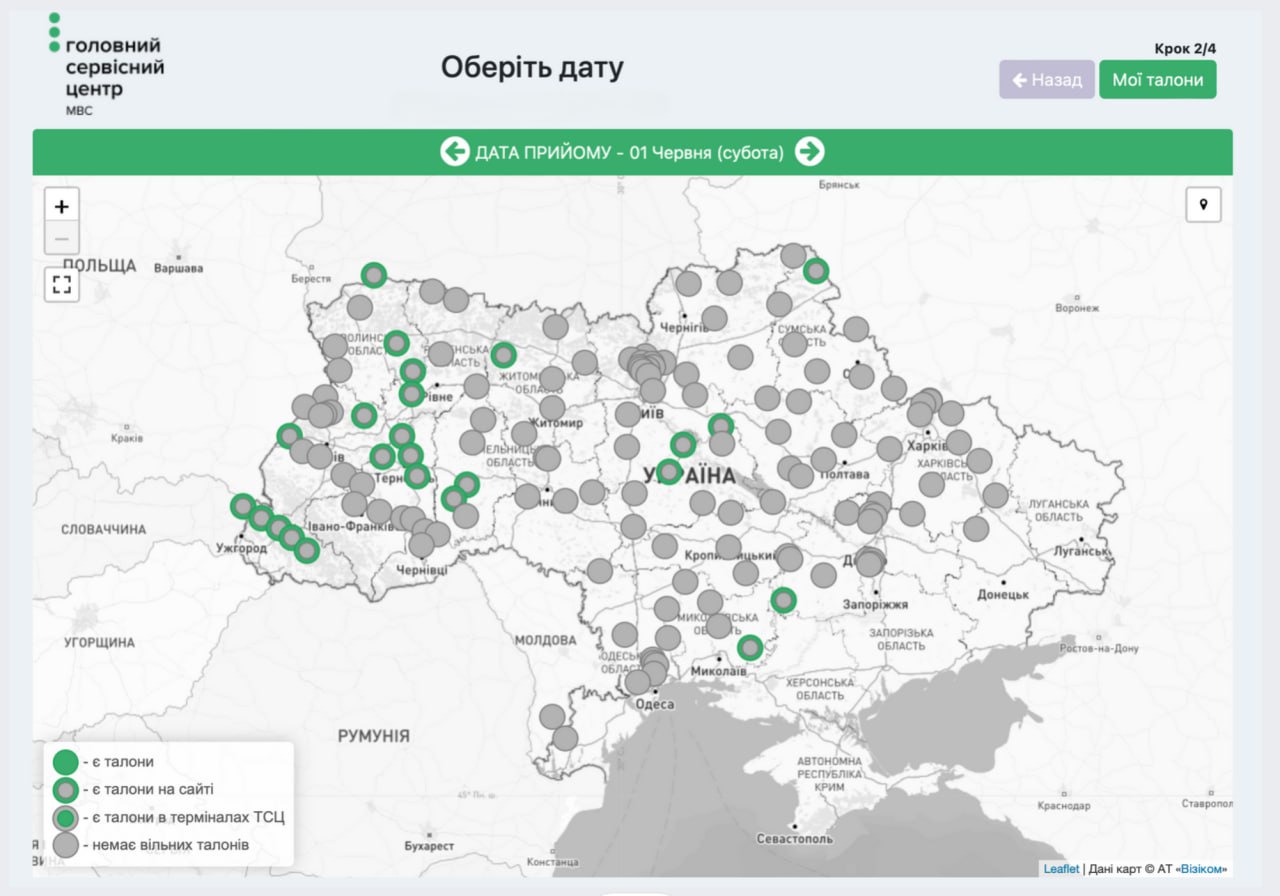Go to next appointment date arrow
The height and width of the screenshot is (896, 1280).
(809, 152)
